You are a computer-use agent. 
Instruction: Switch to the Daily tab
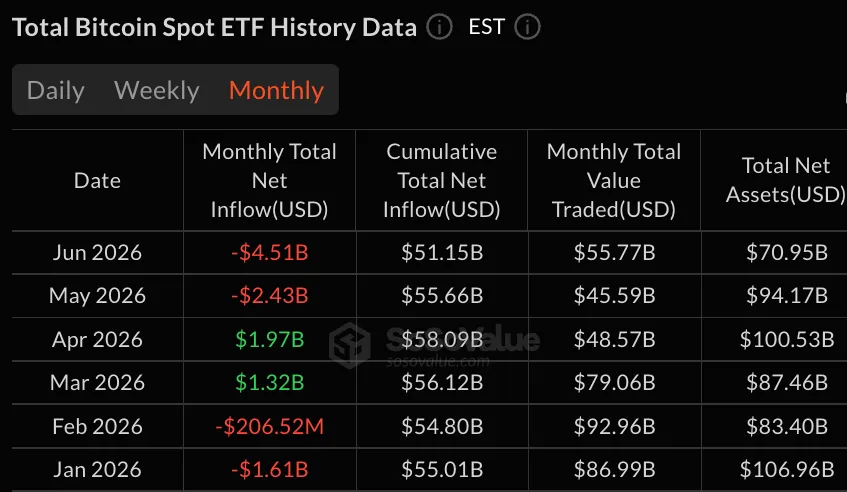coord(56,90)
